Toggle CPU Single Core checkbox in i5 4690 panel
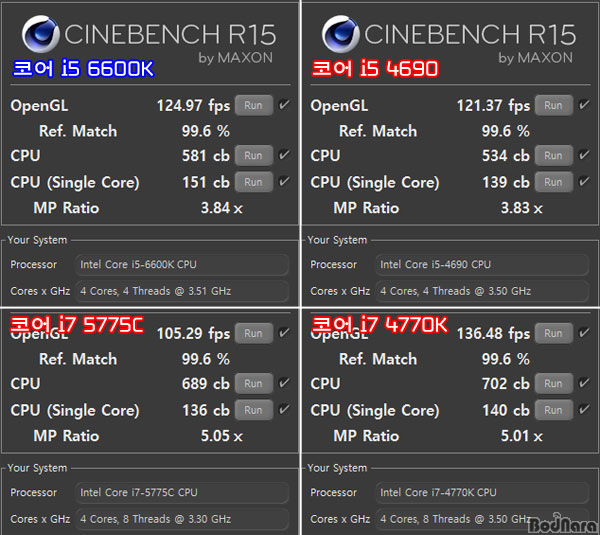 [x=584, y=181]
